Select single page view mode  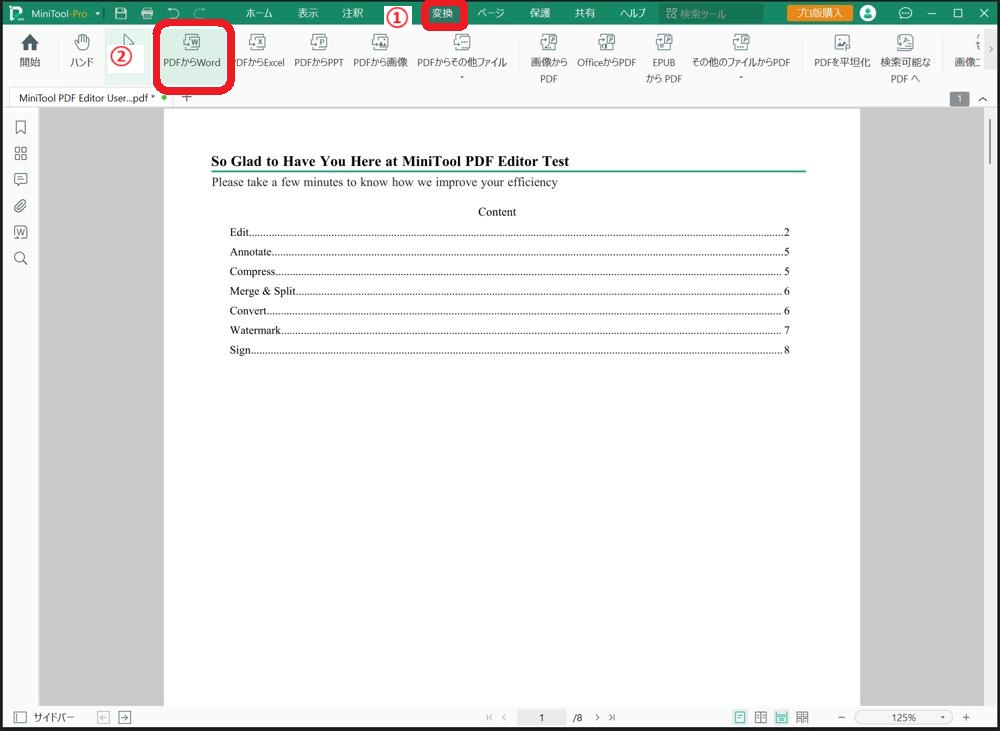(x=740, y=717)
